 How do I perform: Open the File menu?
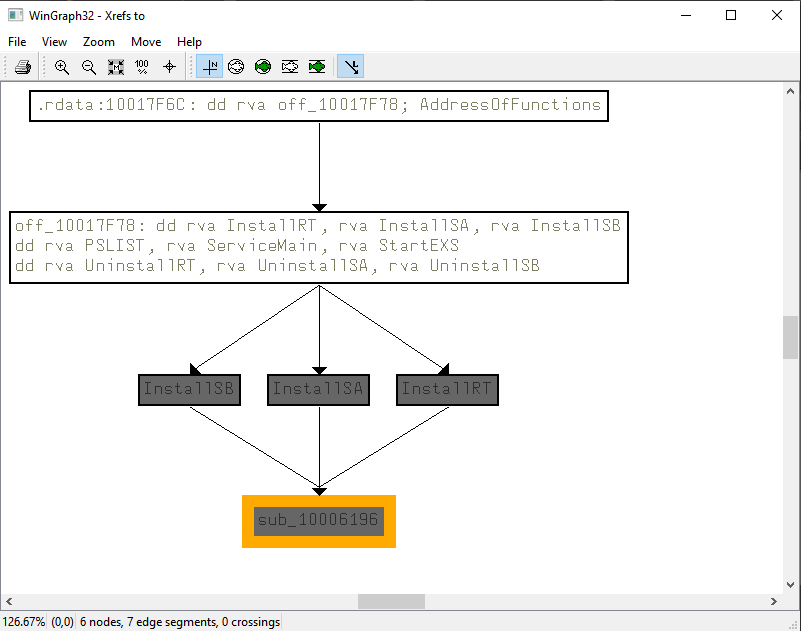pos(17,42)
